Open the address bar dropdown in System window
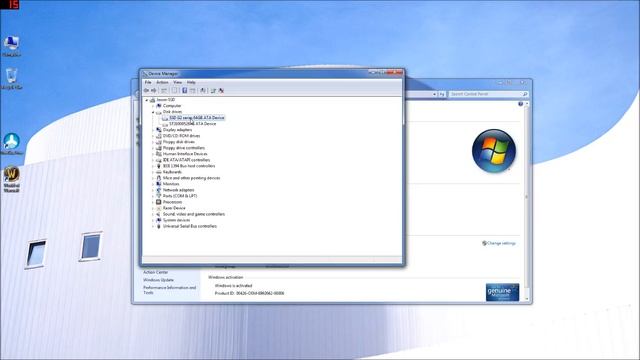640x360 pixels. (x=434, y=94)
